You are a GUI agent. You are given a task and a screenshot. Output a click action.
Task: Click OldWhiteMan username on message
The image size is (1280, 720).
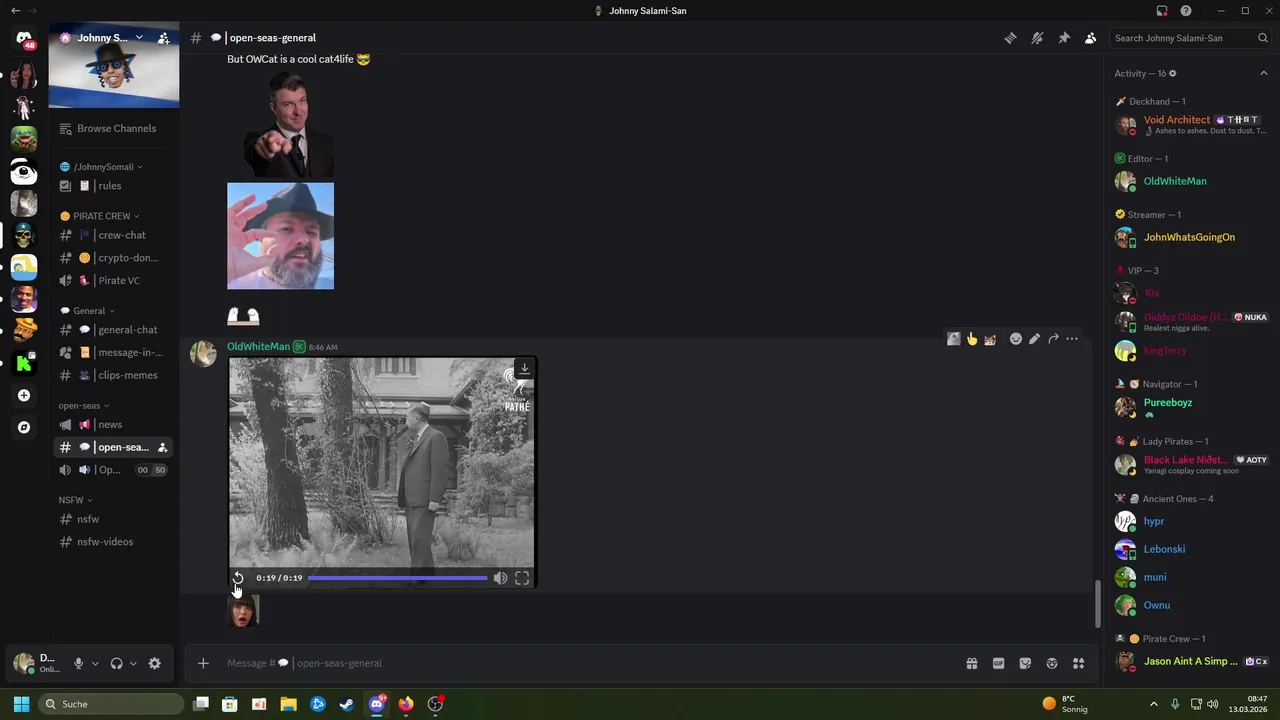coord(258,346)
